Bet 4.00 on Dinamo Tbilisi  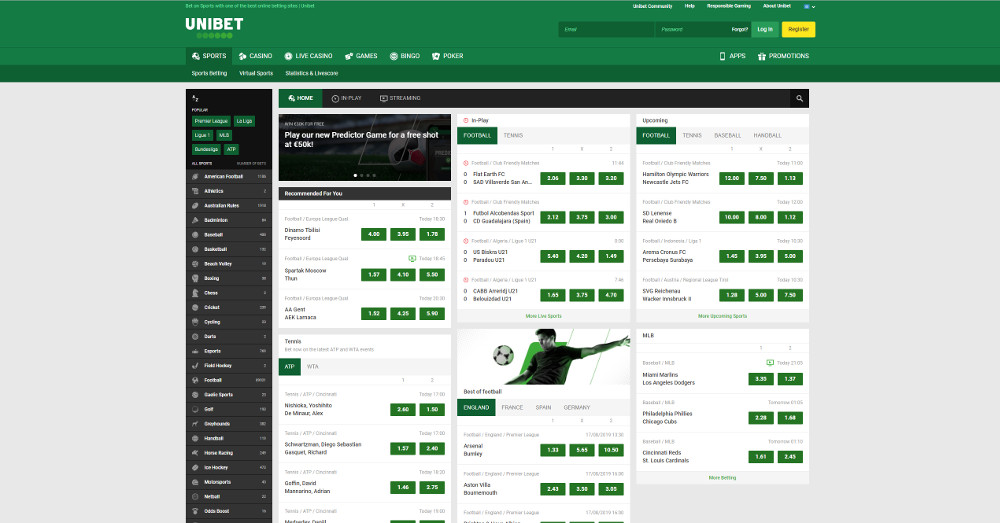click(374, 234)
